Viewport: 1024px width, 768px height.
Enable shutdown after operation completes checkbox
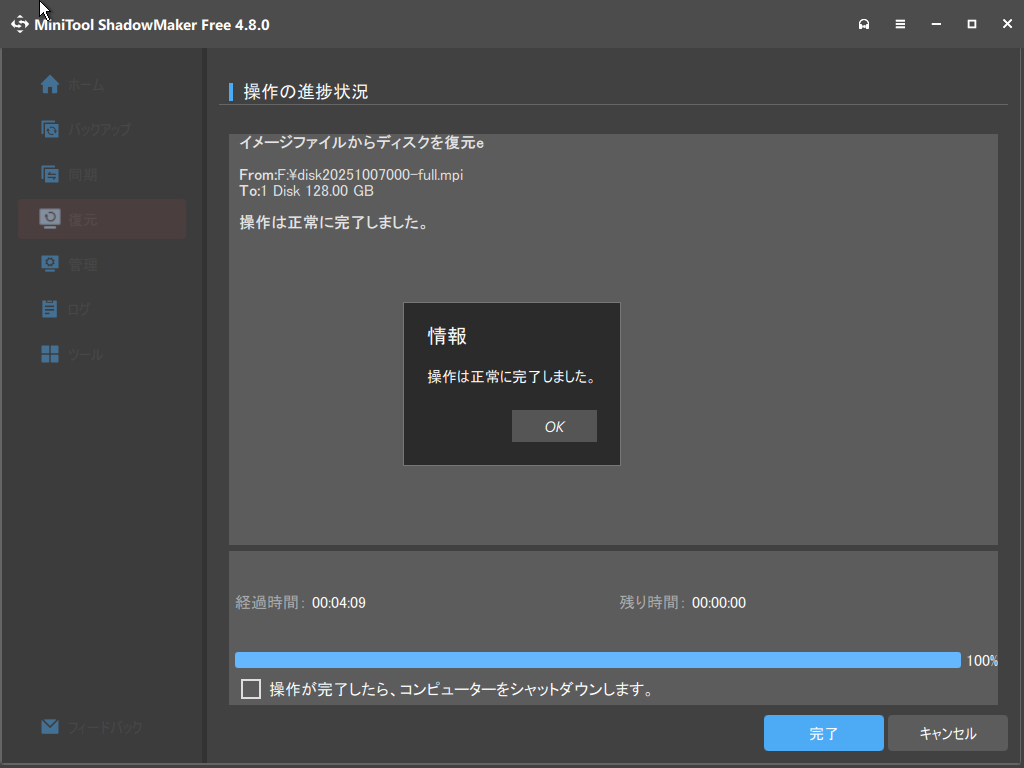tap(251, 689)
